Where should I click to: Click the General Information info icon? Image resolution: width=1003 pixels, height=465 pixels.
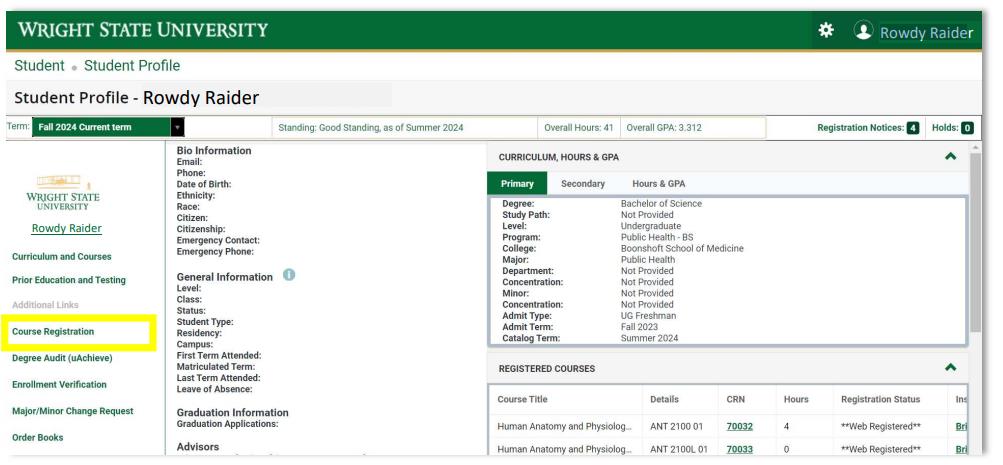click(x=289, y=275)
